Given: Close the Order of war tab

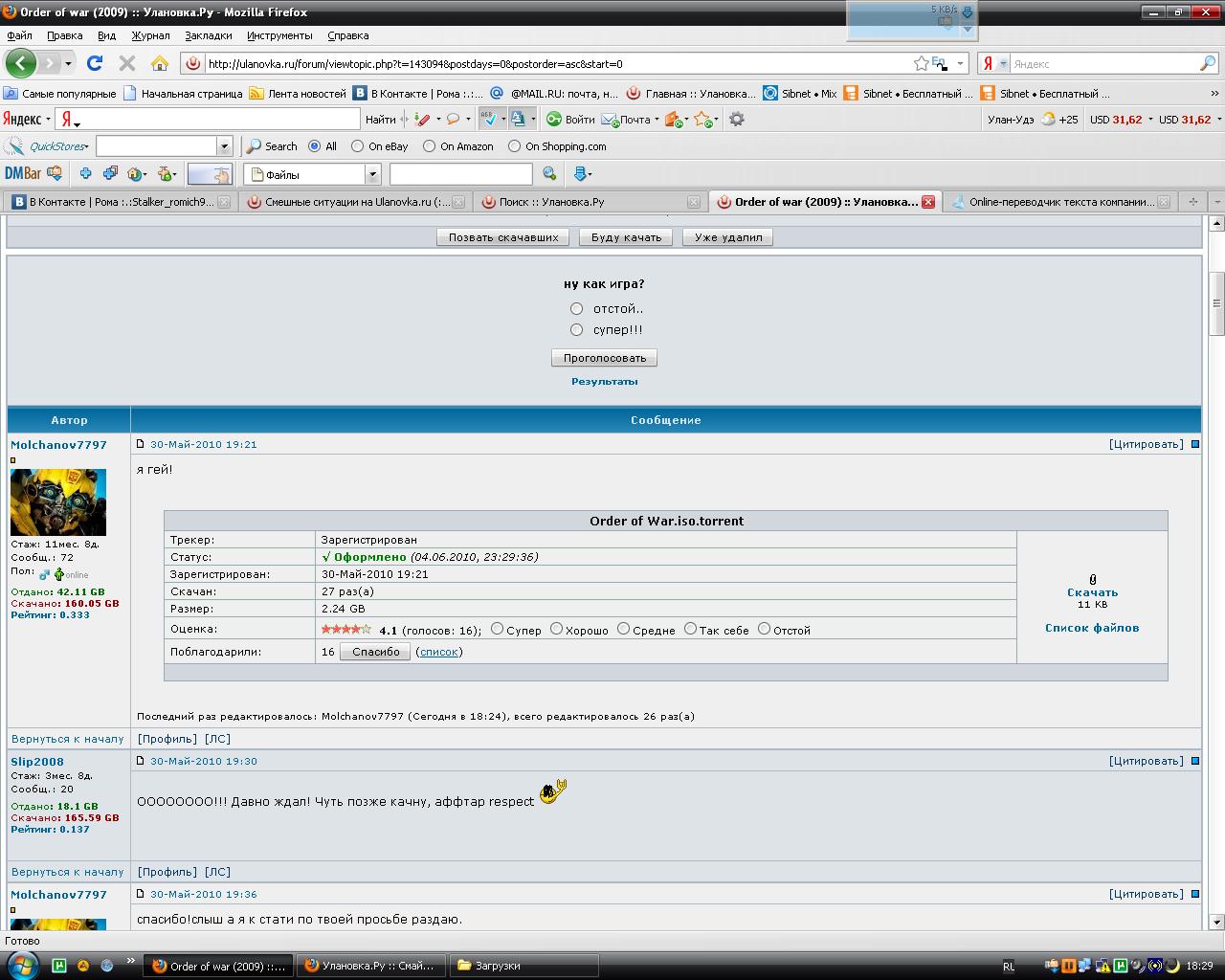Looking at the screenshot, I should coord(927,202).
